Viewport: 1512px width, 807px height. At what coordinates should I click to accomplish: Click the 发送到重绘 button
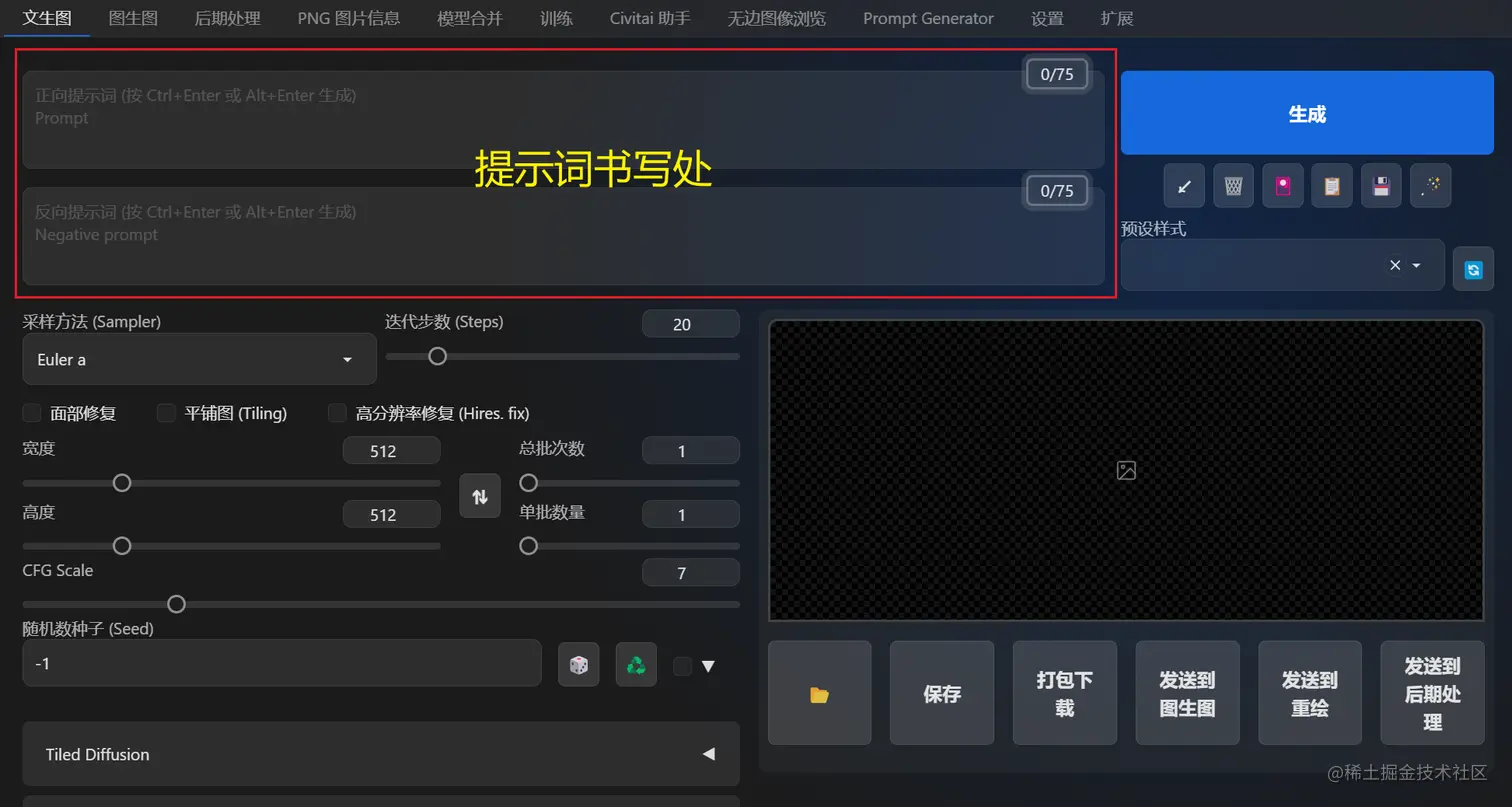click(x=1310, y=693)
